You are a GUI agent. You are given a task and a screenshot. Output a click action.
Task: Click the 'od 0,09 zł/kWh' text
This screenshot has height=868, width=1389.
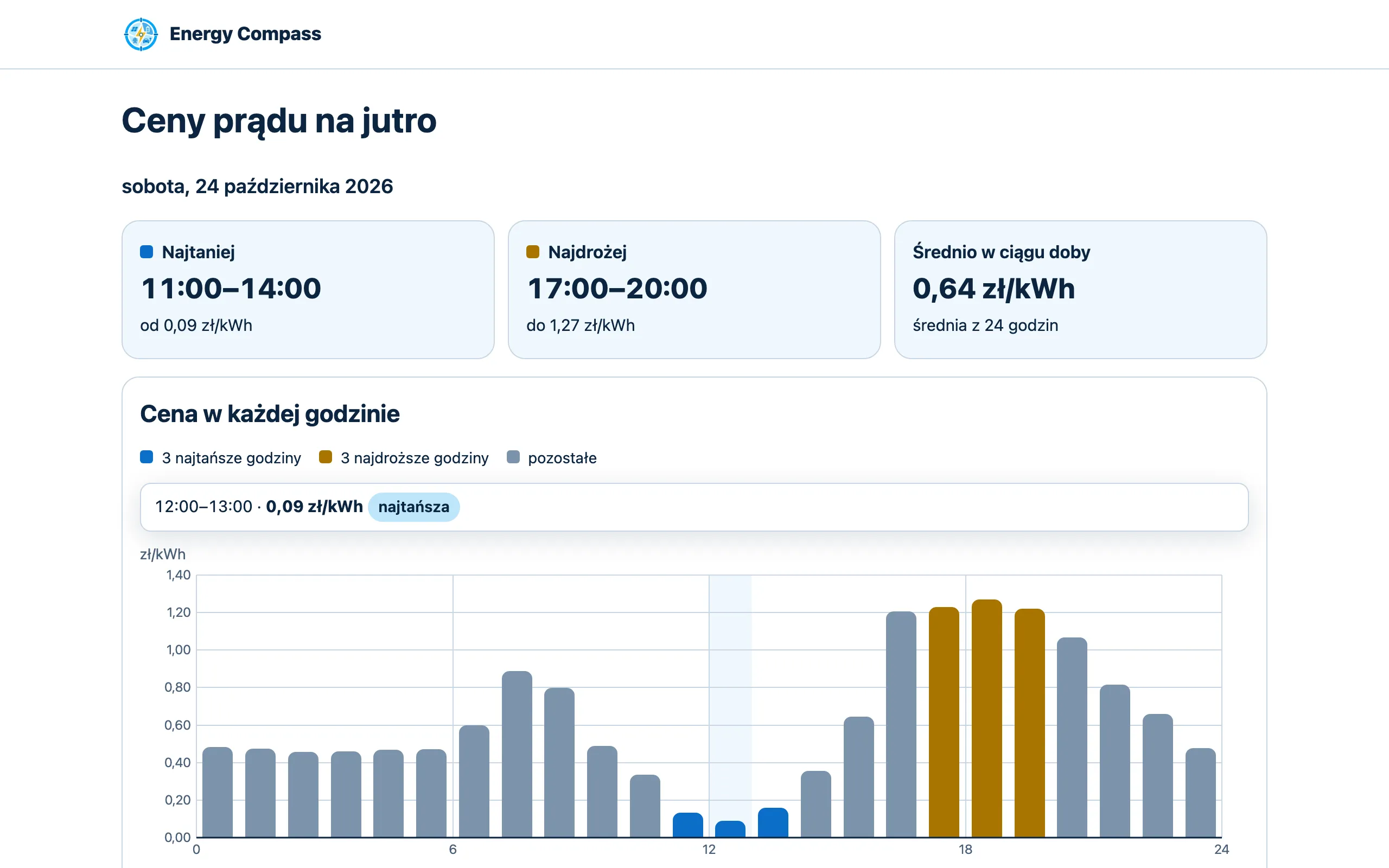pos(196,325)
